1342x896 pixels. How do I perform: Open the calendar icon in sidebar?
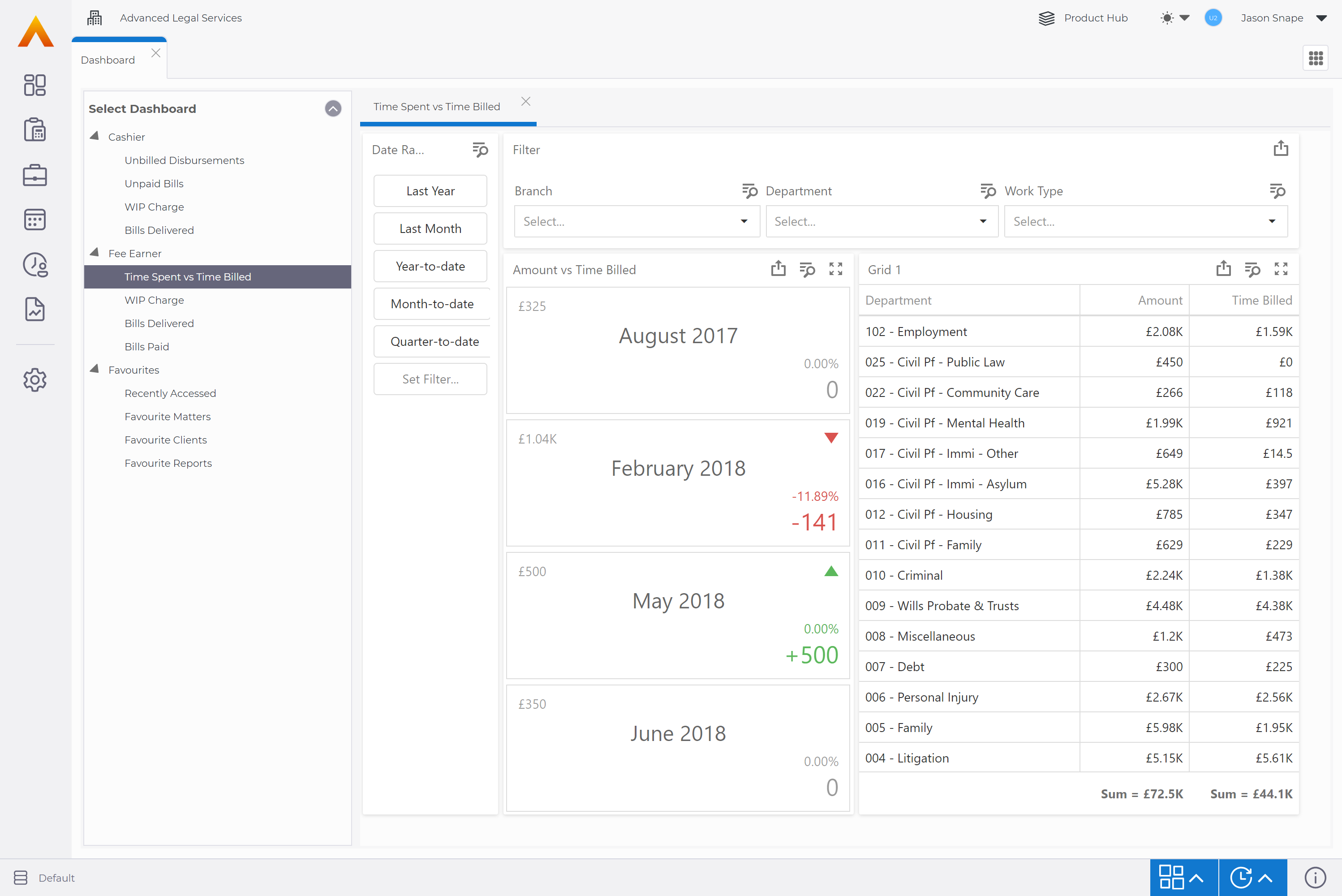(x=35, y=220)
